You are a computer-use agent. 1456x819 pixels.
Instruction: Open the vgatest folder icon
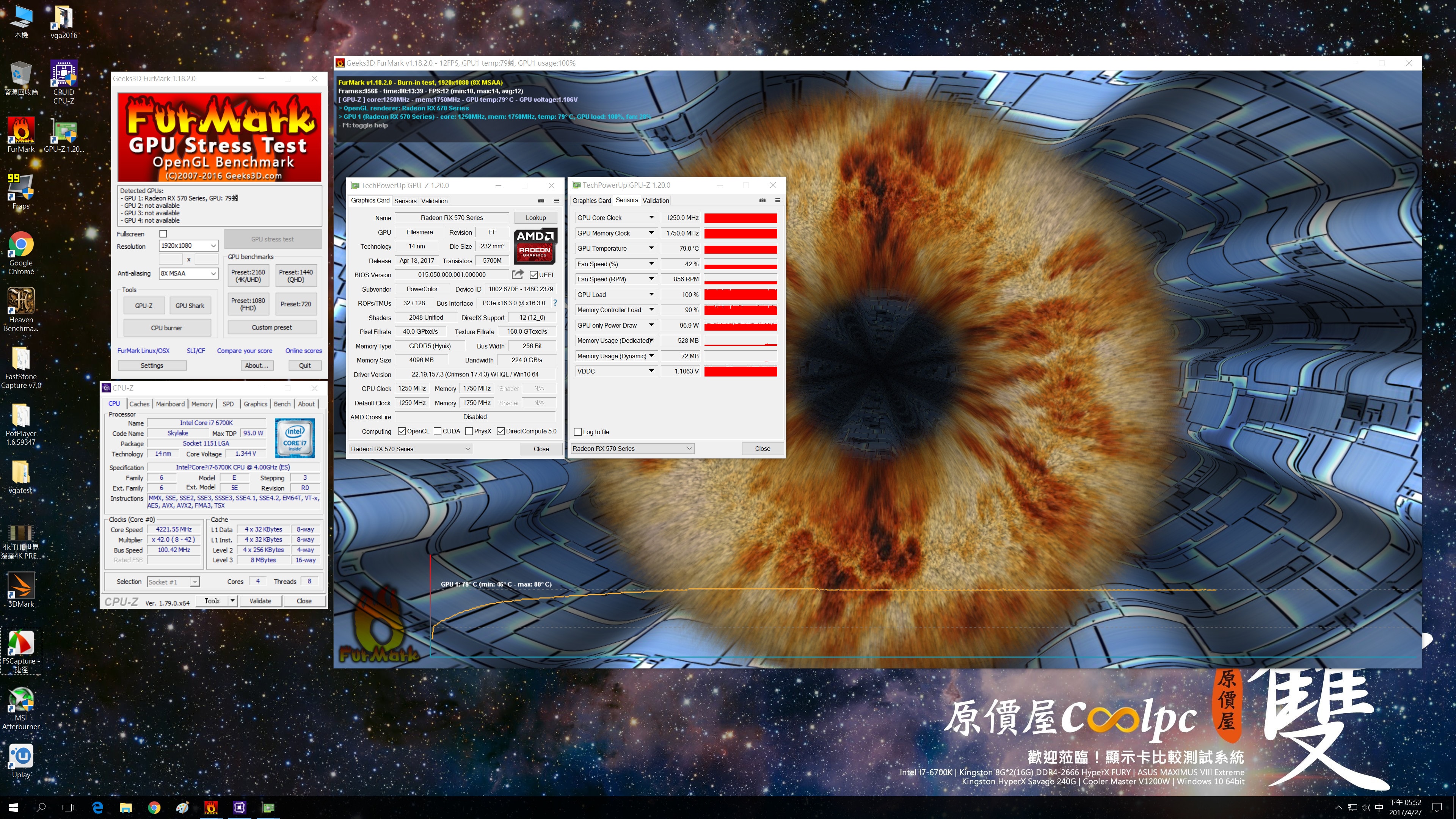[21, 477]
